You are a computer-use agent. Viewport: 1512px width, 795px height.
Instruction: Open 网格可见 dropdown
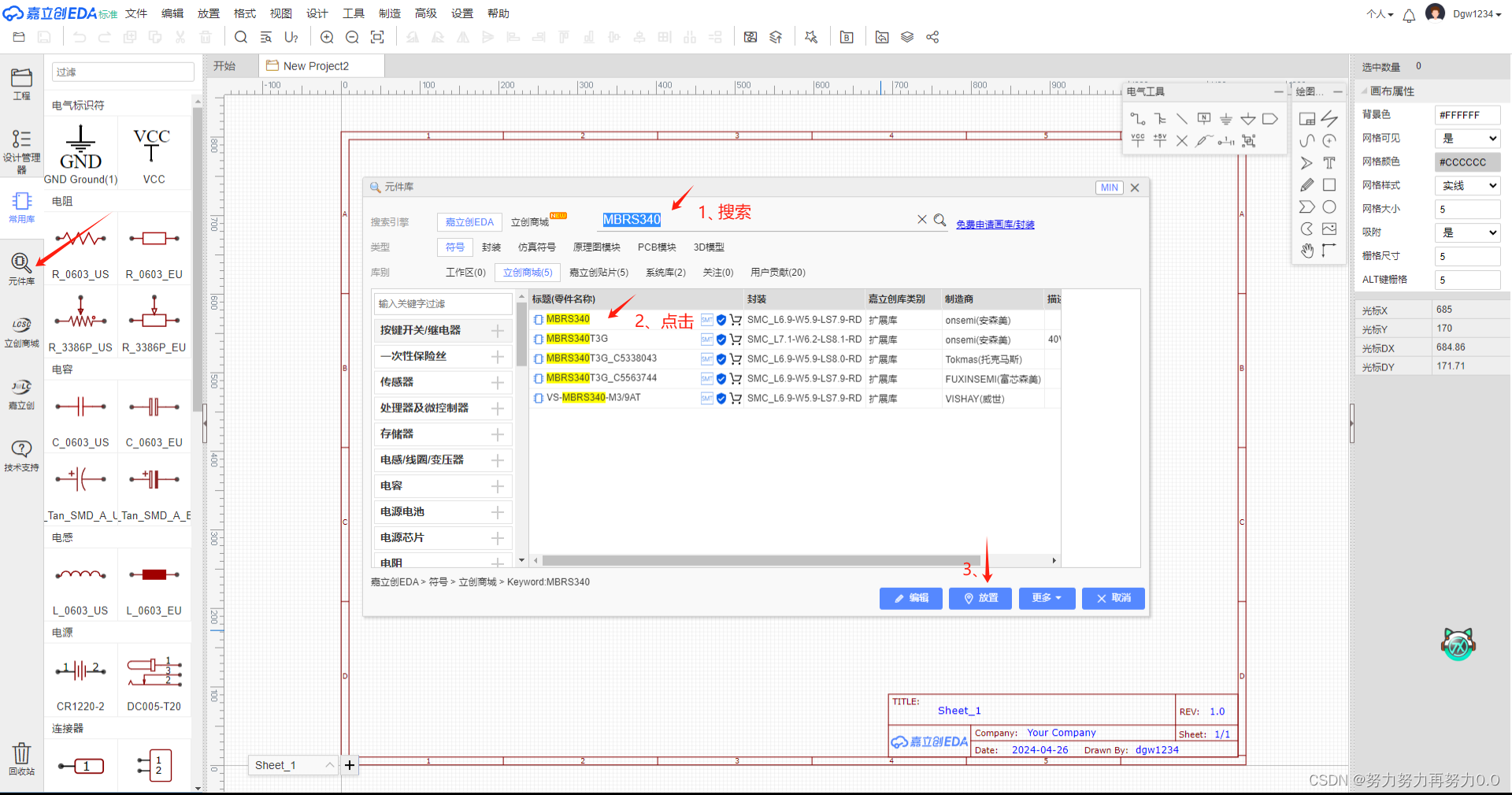(1467, 138)
